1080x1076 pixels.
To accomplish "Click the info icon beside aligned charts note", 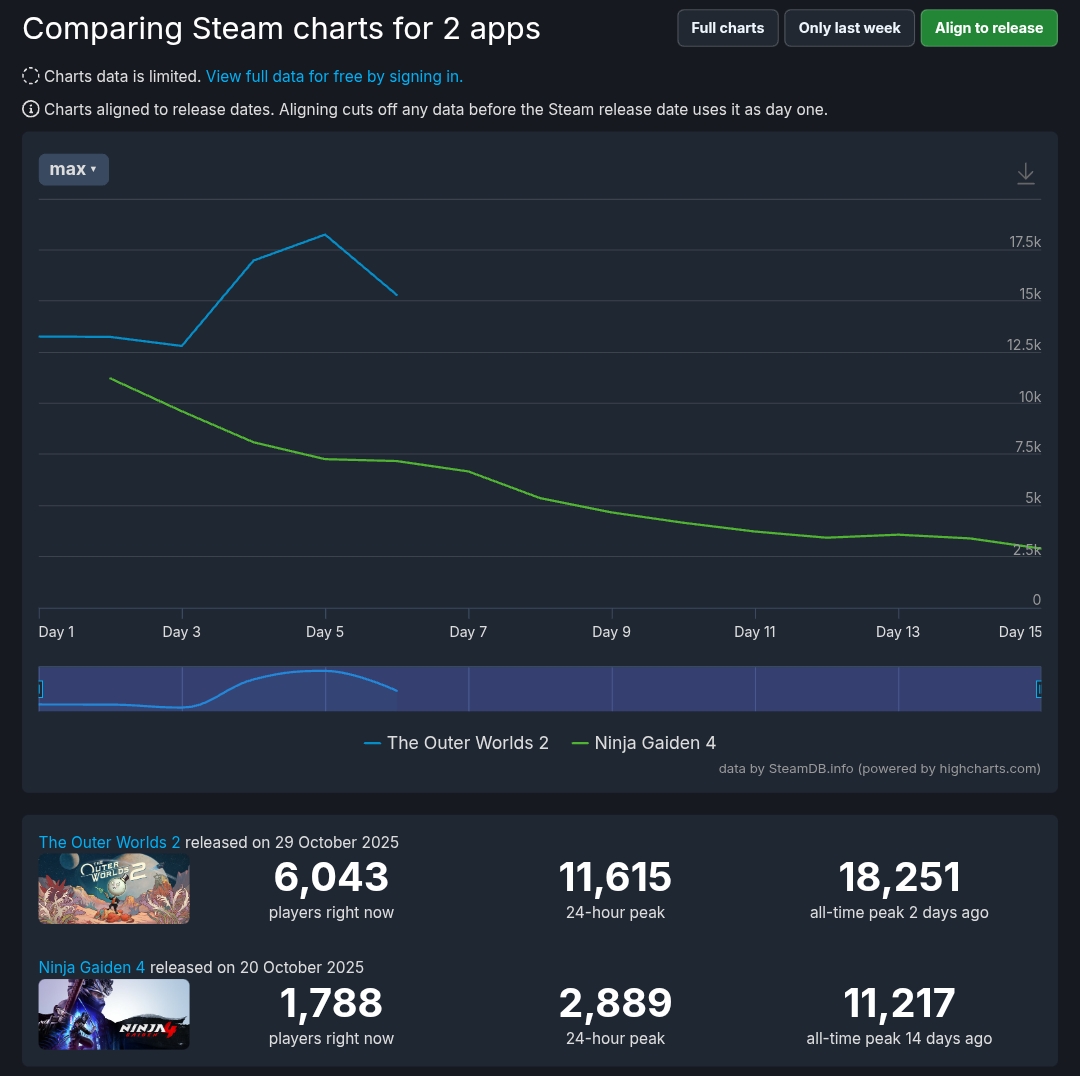I will (x=30, y=109).
